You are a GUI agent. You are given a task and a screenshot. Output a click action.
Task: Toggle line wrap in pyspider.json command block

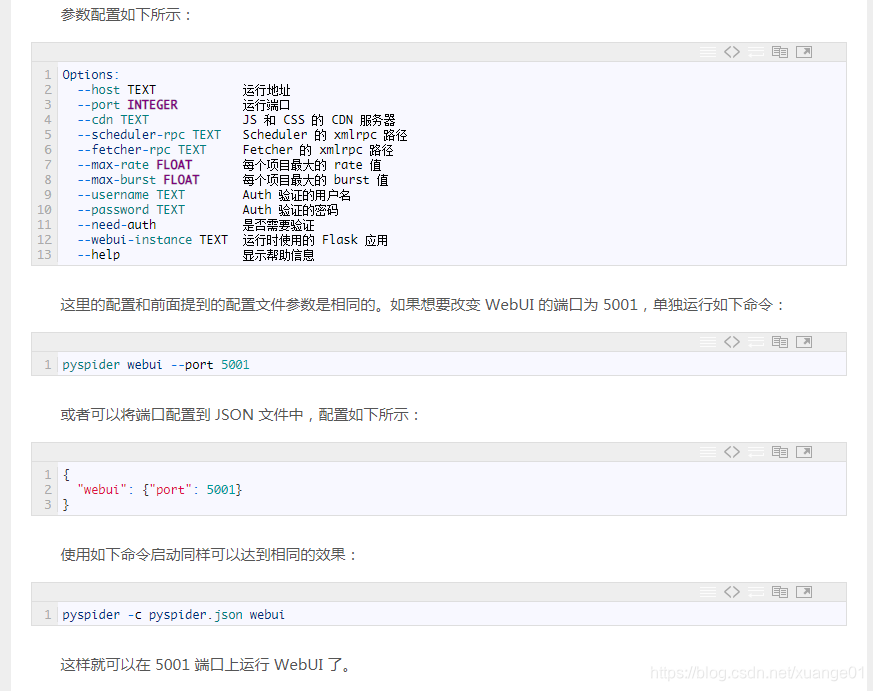point(756,591)
